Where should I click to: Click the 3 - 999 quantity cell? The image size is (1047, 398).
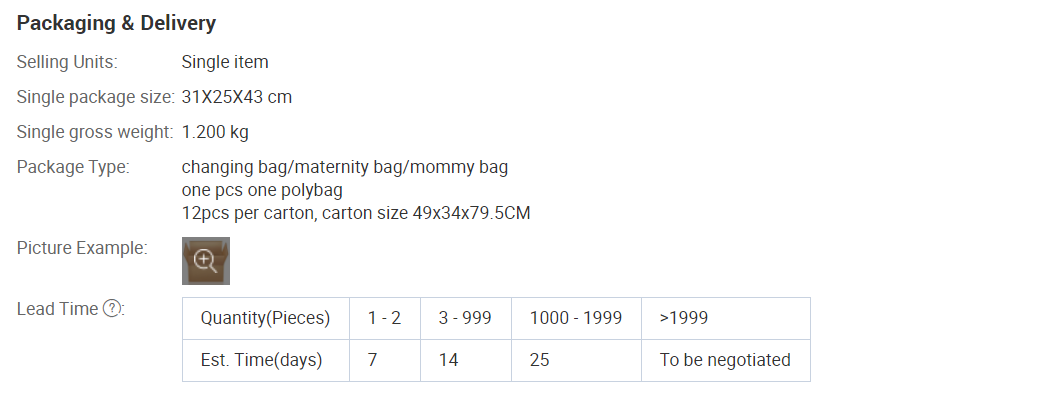(465, 319)
